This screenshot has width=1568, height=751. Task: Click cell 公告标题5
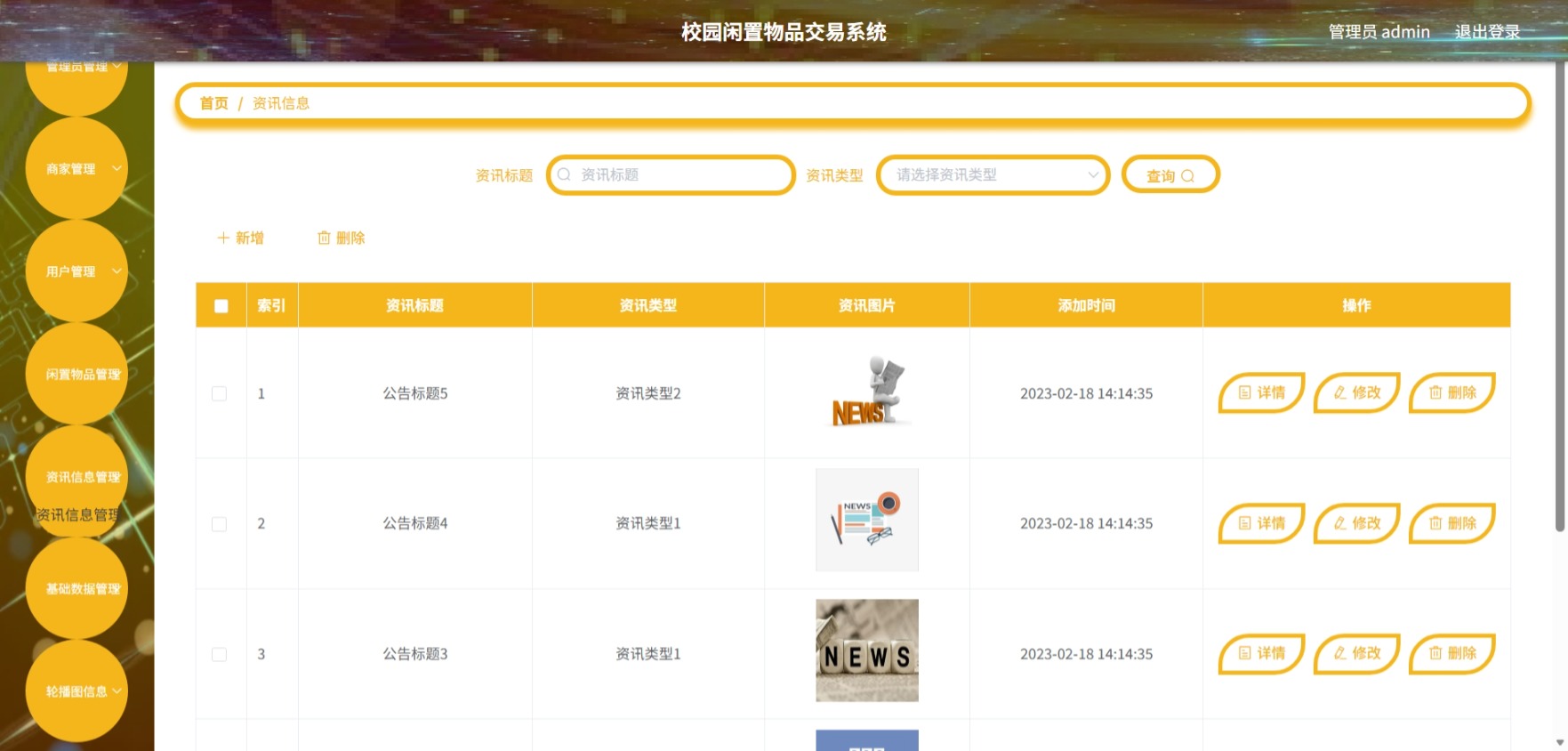click(414, 393)
